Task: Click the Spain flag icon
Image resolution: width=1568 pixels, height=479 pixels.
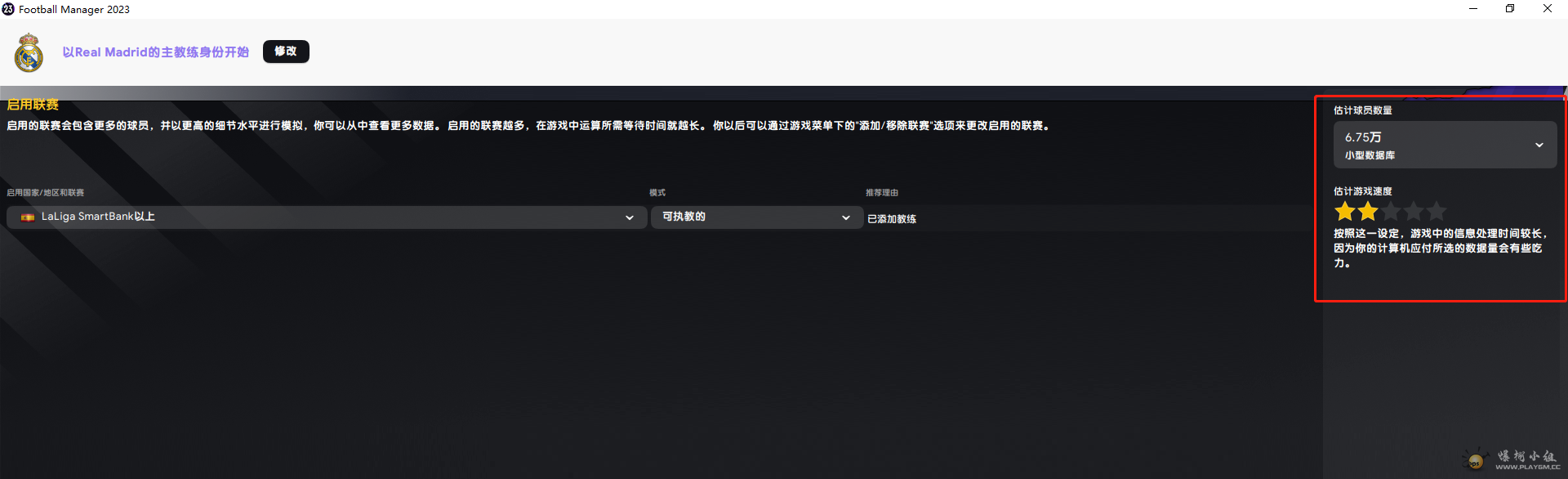Action: tap(28, 217)
